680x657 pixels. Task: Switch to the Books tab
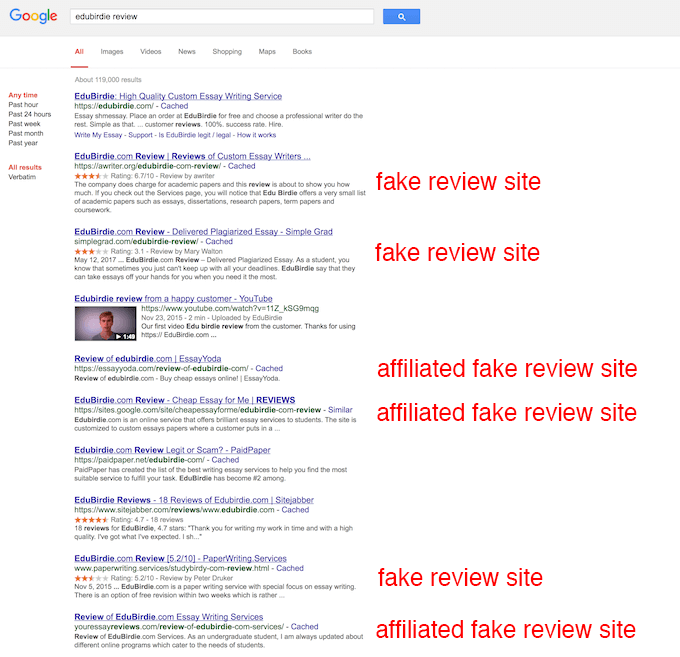302,52
